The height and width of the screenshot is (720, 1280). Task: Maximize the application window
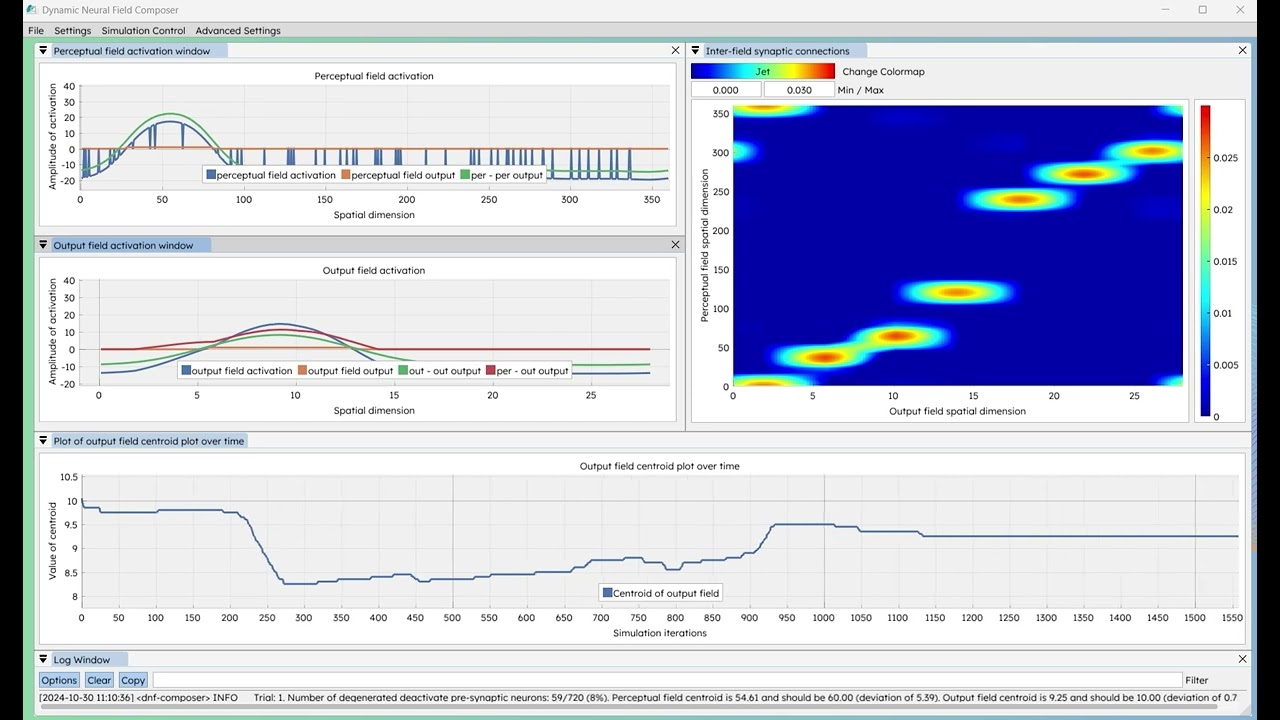coord(1203,10)
